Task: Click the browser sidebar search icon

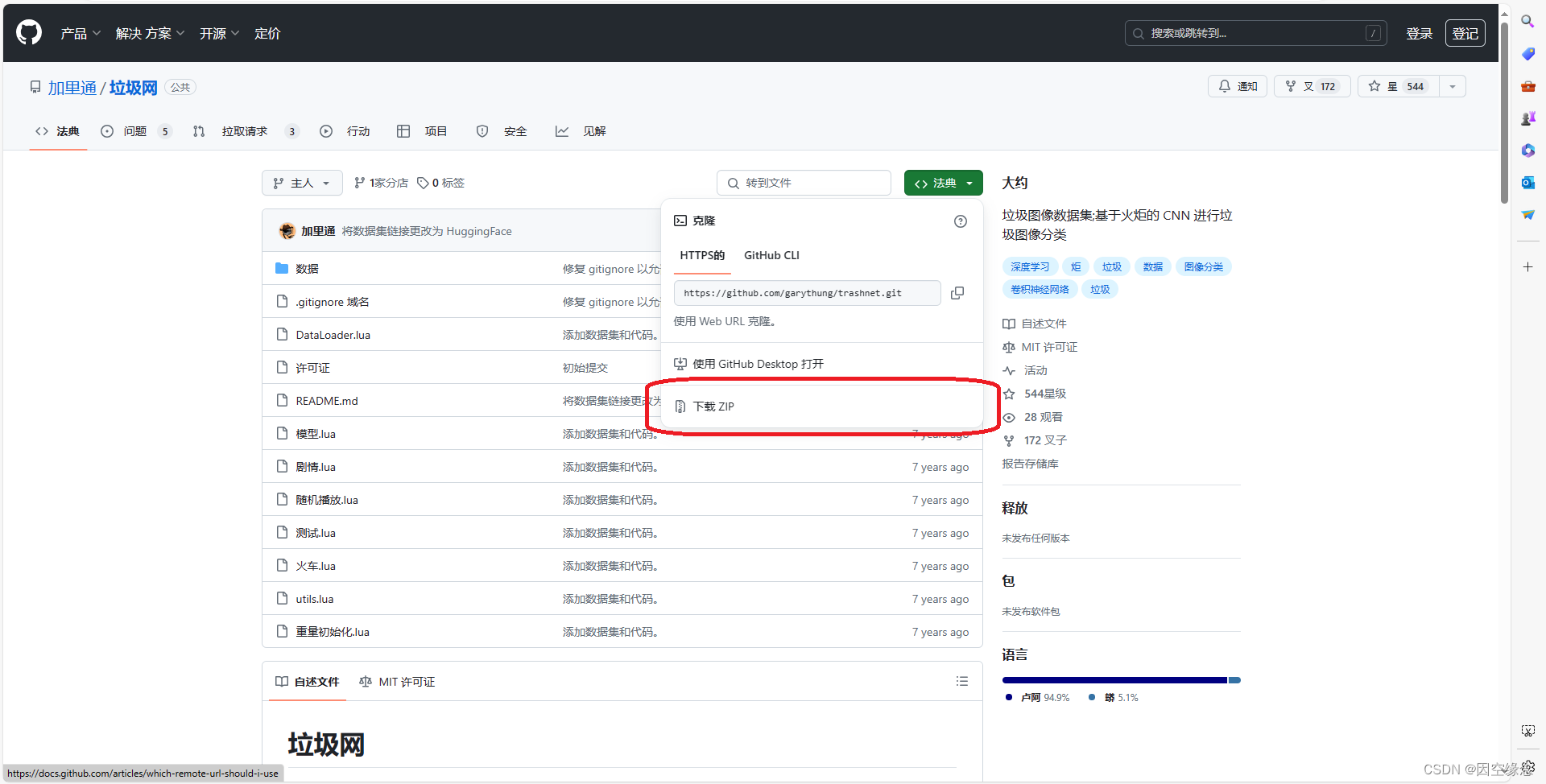Action: tap(1527, 22)
